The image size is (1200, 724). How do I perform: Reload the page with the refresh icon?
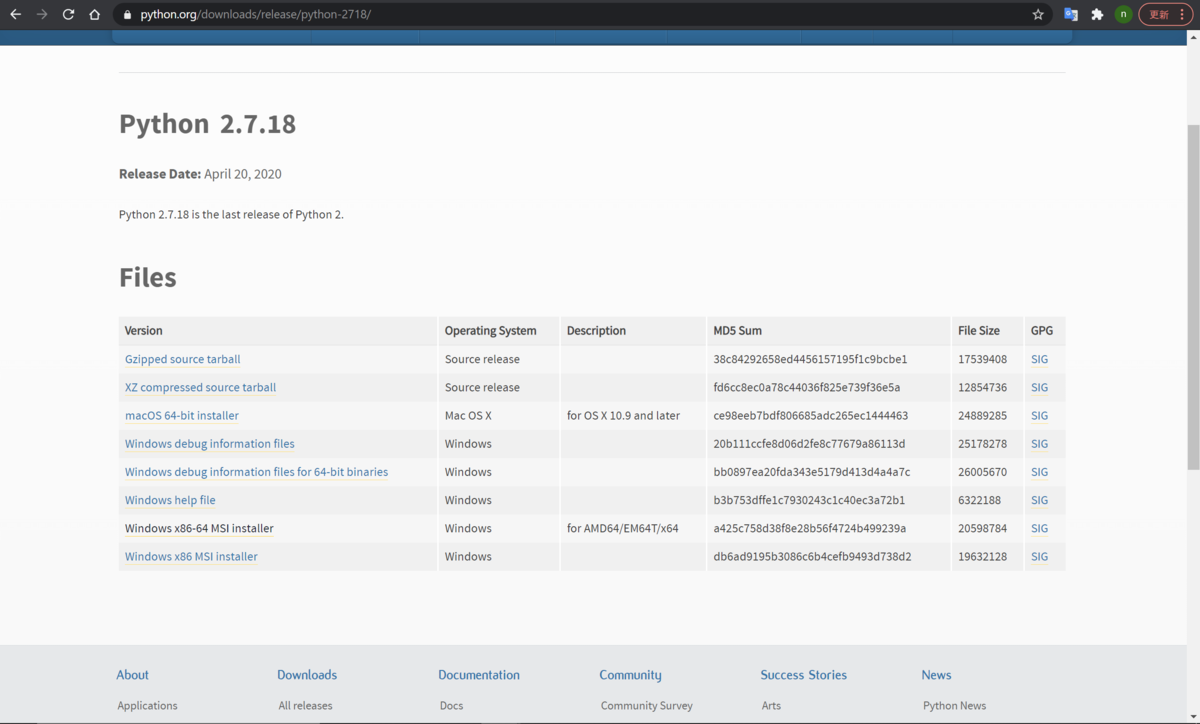[x=68, y=14]
